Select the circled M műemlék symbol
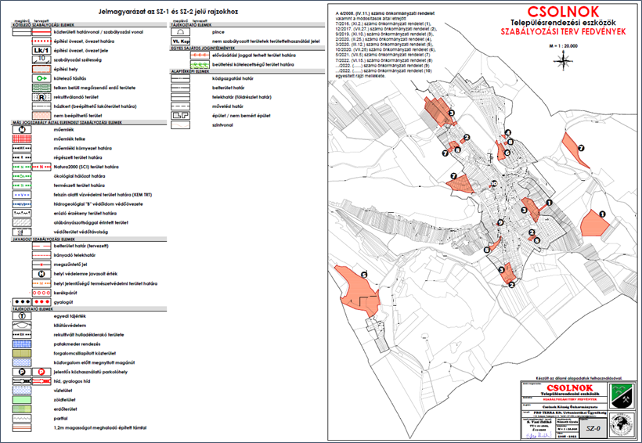 click(x=22, y=128)
